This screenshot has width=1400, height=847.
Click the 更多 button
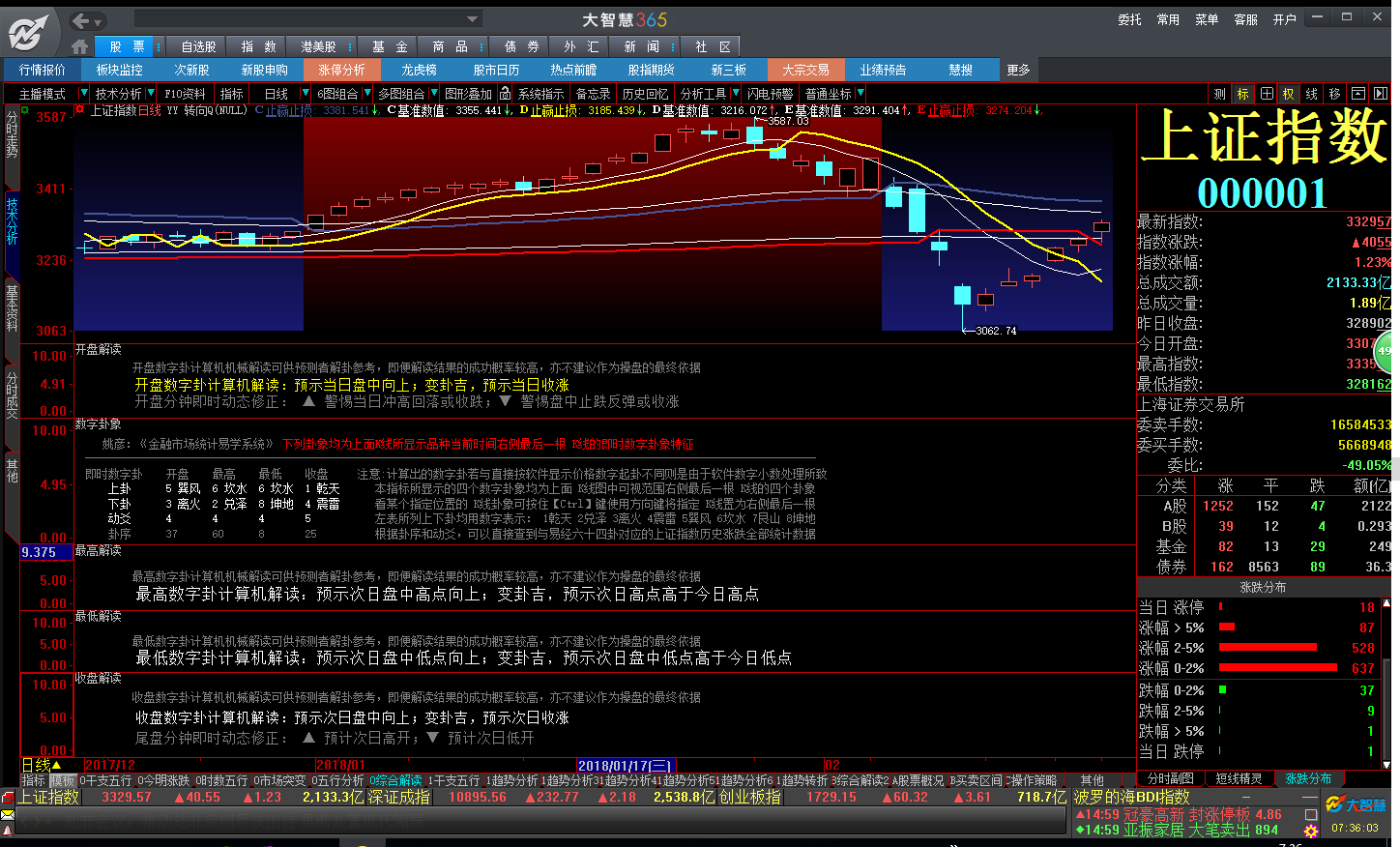[x=1019, y=70]
